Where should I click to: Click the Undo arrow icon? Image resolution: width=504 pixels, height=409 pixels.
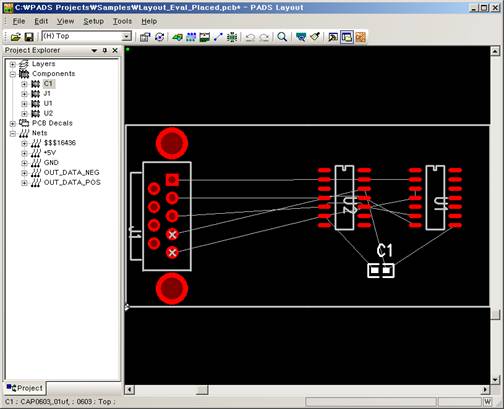click(250, 37)
